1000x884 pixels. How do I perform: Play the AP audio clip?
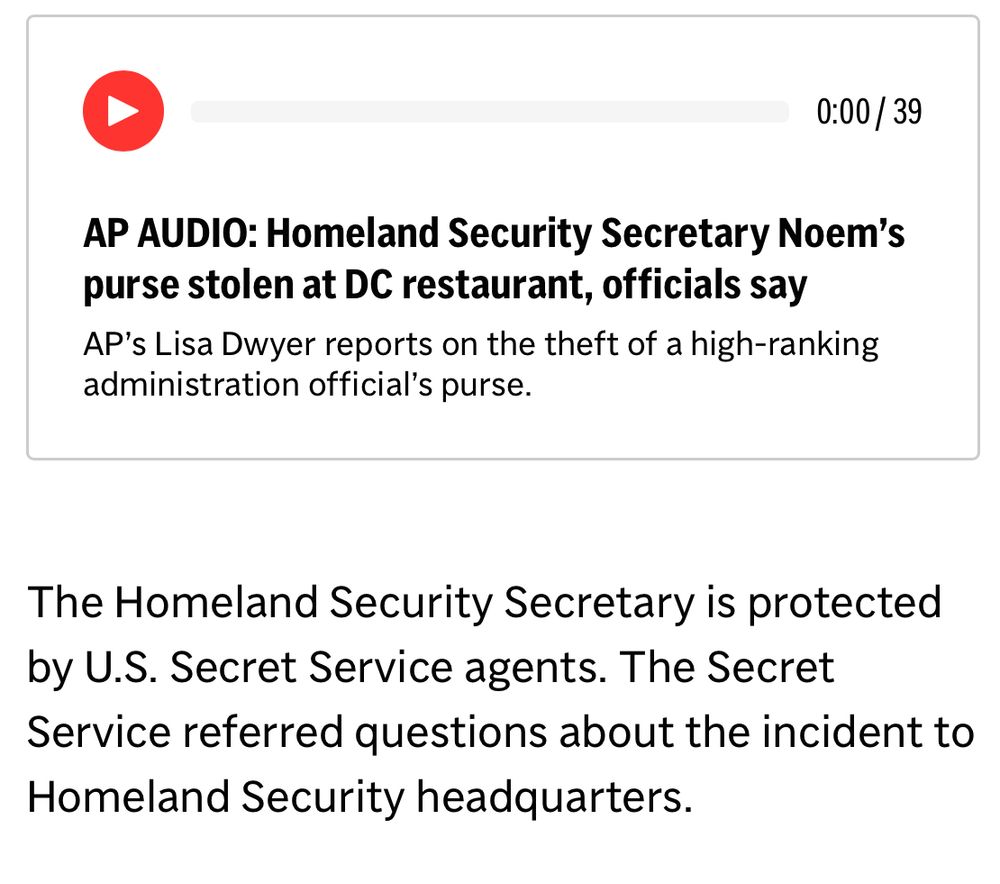coord(122,110)
